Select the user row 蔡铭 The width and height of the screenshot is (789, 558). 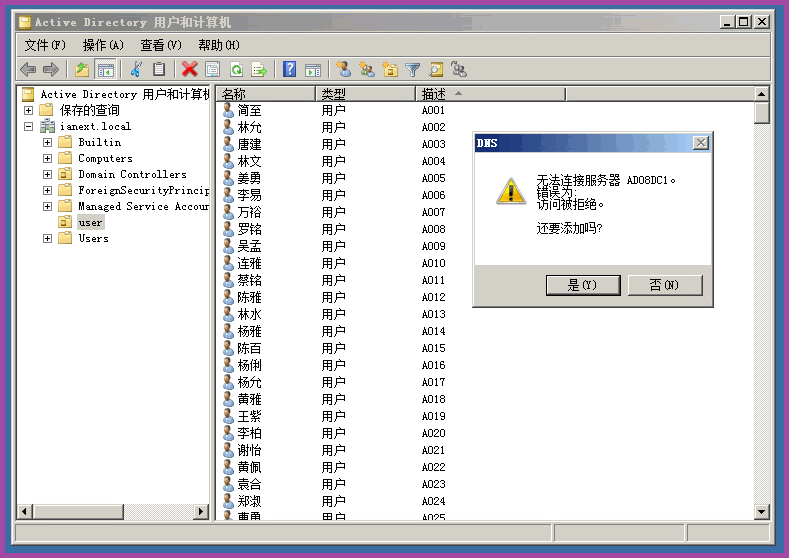tap(249, 280)
